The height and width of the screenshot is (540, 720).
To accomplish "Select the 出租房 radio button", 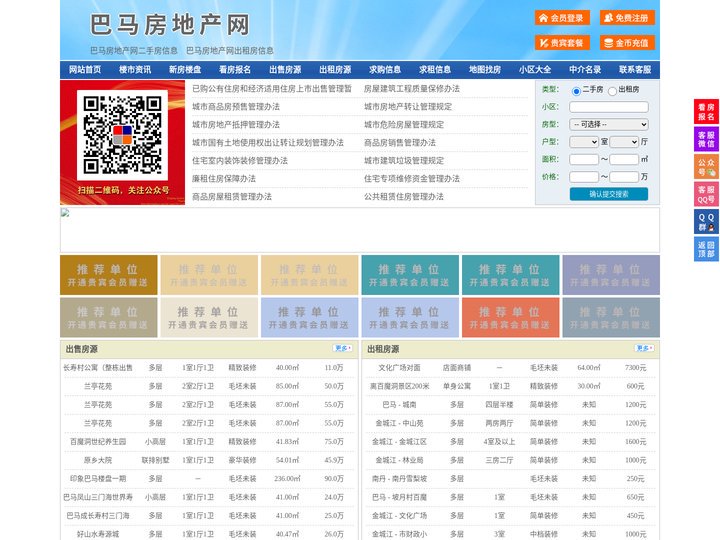I will (612, 91).
